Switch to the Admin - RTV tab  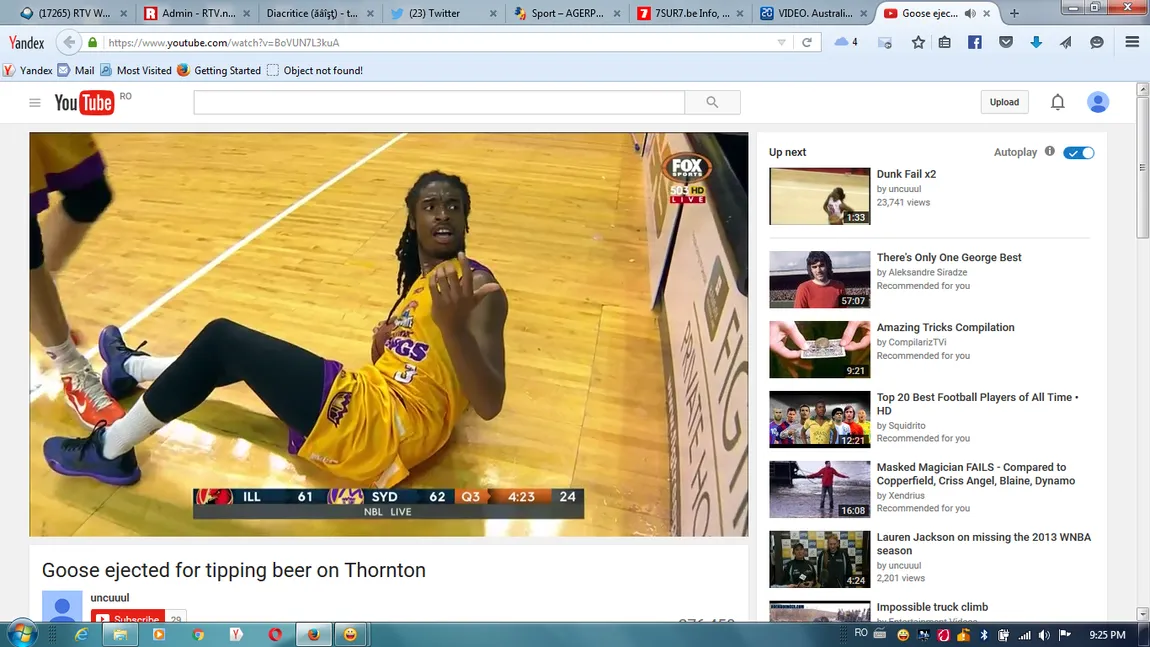[197, 13]
